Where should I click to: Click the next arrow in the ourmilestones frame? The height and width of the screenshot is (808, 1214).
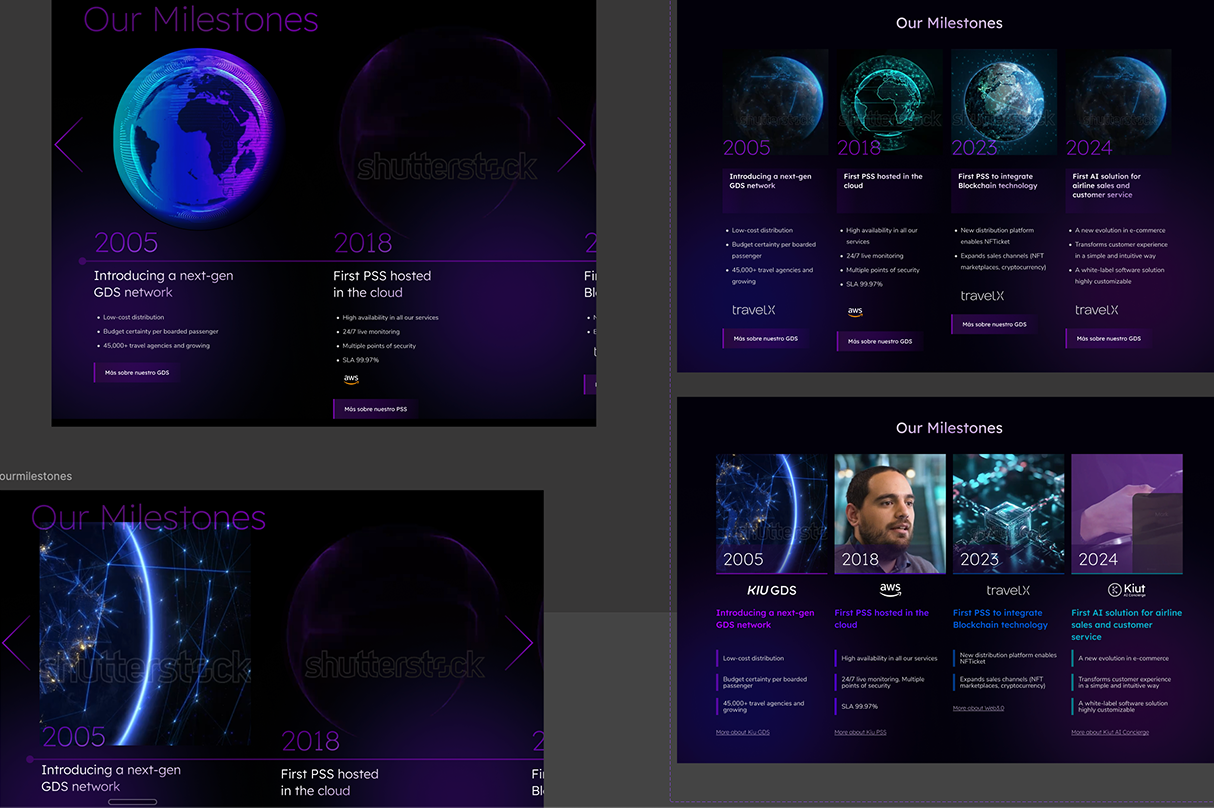(519, 642)
